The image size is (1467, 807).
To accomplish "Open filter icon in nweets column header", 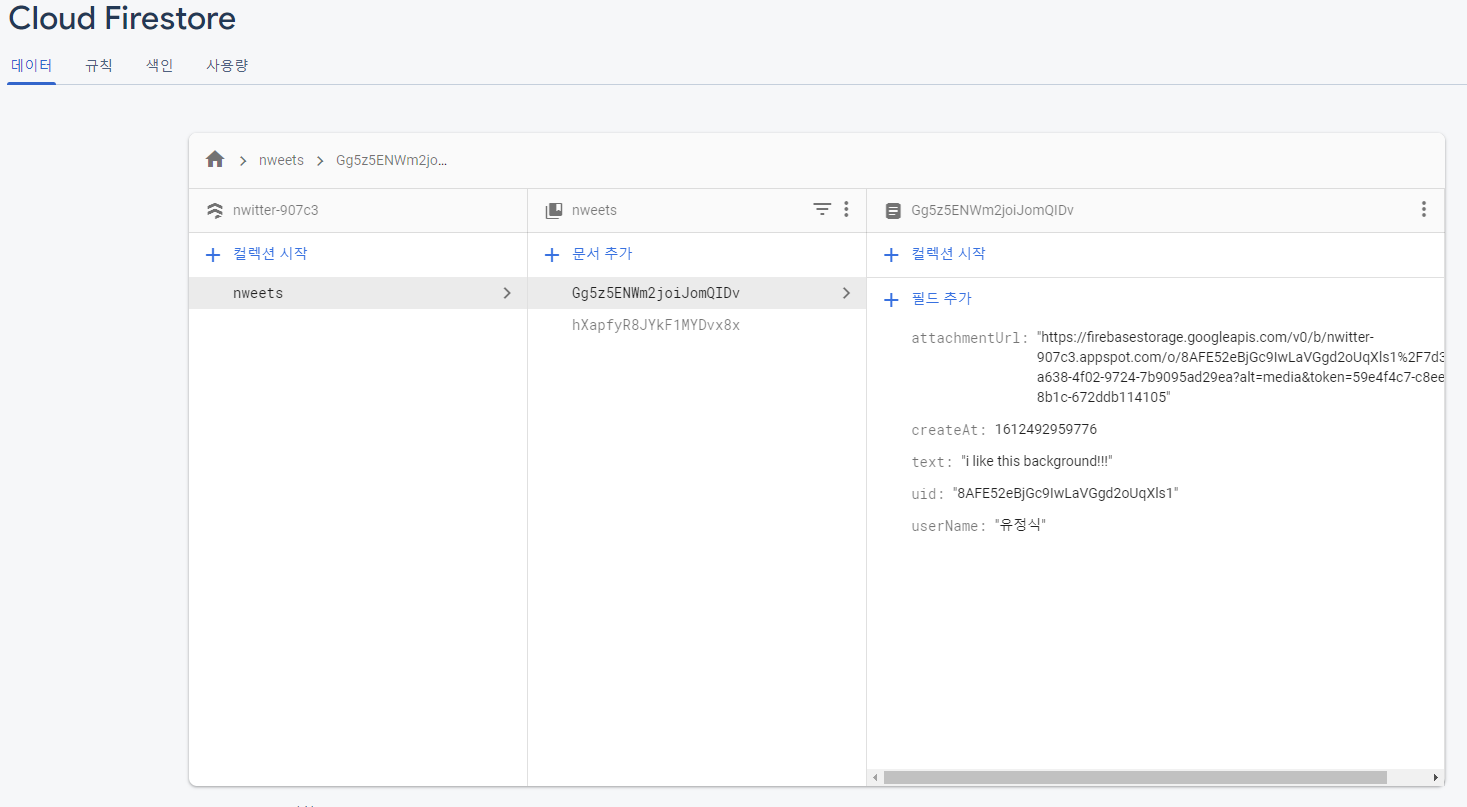I will (822, 209).
